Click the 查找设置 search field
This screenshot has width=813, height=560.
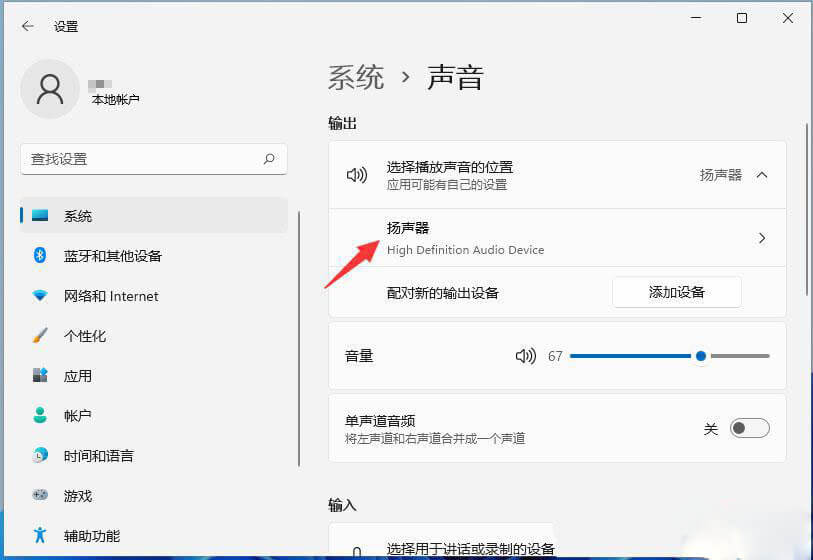pyautogui.click(x=140, y=159)
